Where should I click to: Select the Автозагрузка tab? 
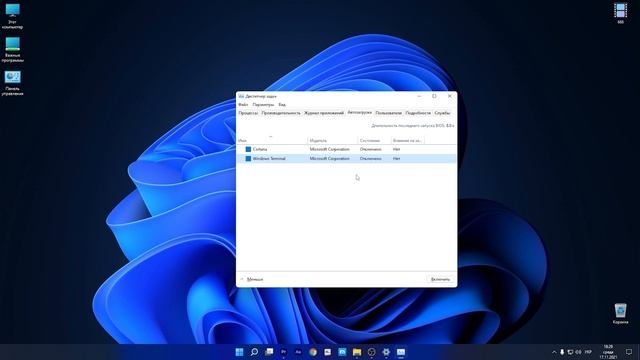[x=360, y=112]
